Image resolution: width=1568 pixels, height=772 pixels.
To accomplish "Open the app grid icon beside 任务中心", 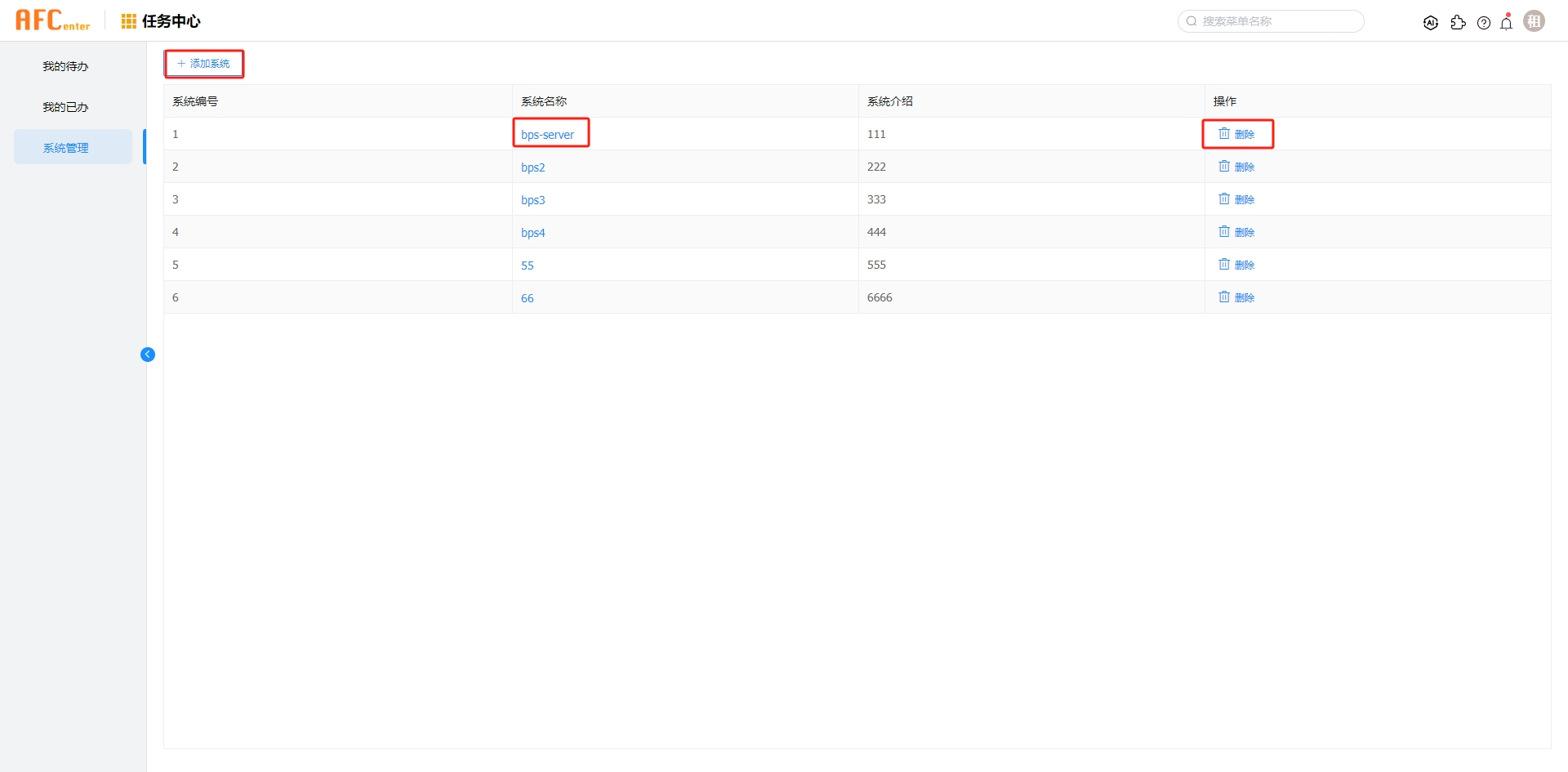I will (128, 21).
